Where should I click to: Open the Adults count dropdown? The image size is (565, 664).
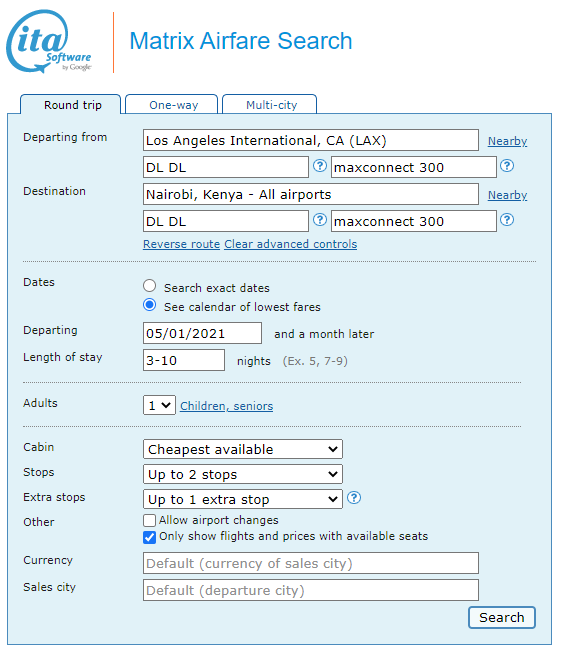click(x=159, y=405)
